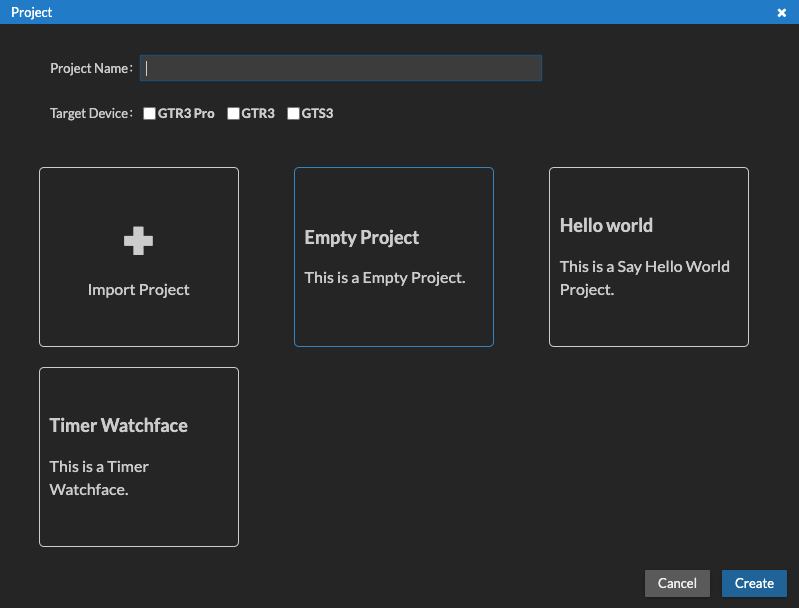Click the 'Project Name:' label
This screenshot has width=799, height=608.
[91, 69]
